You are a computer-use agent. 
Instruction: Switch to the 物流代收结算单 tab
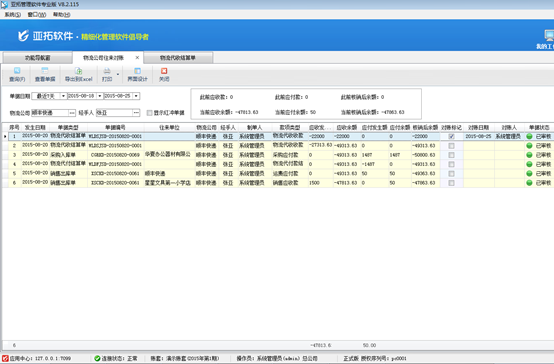[178, 58]
